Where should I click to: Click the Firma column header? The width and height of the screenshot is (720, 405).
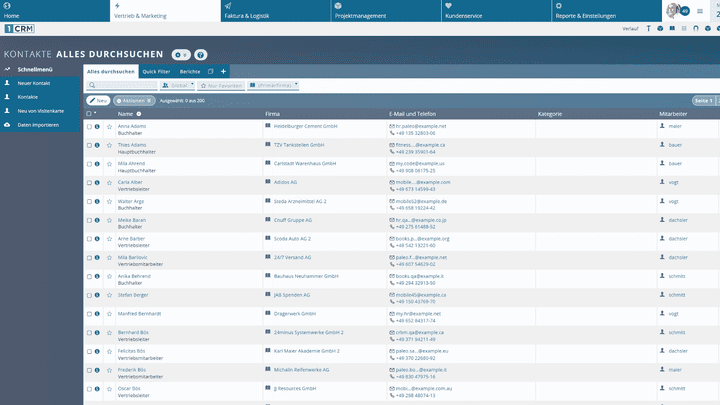click(272, 114)
